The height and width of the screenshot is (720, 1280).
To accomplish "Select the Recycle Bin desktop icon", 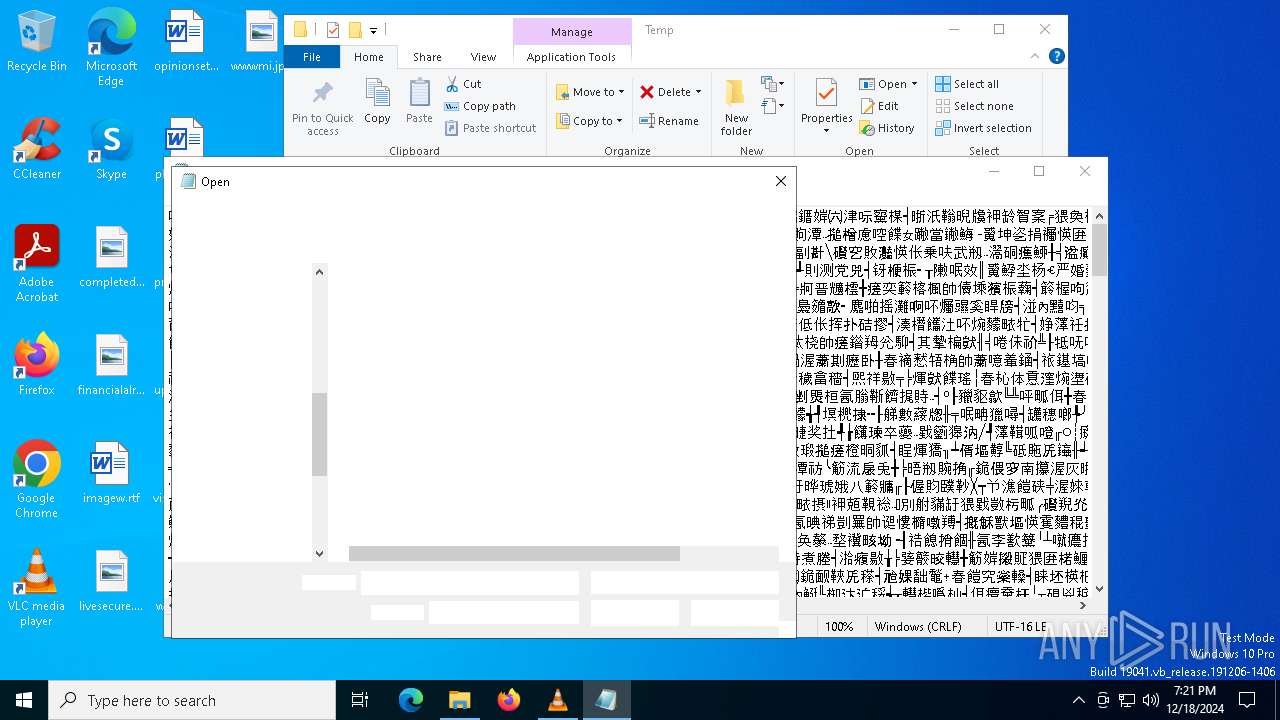I will point(36,41).
